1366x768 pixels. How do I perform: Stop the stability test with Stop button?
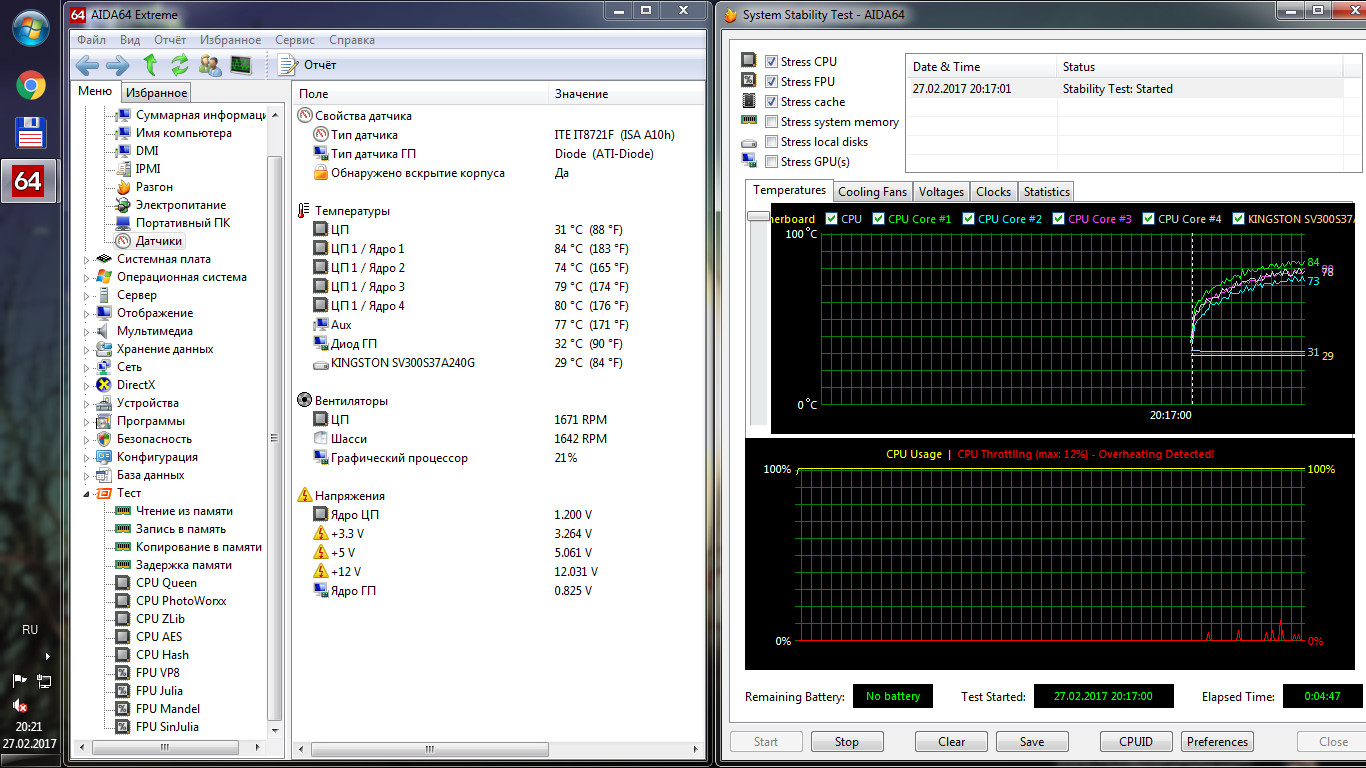846,742
